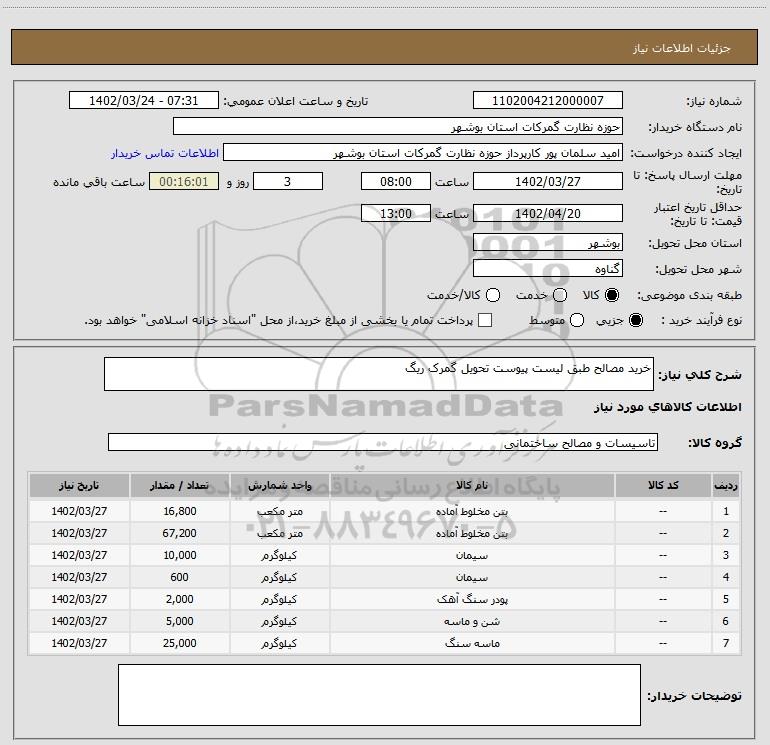Select the خدمت radio button
This screenshot has width=770, height=745.
coord(560,295)
